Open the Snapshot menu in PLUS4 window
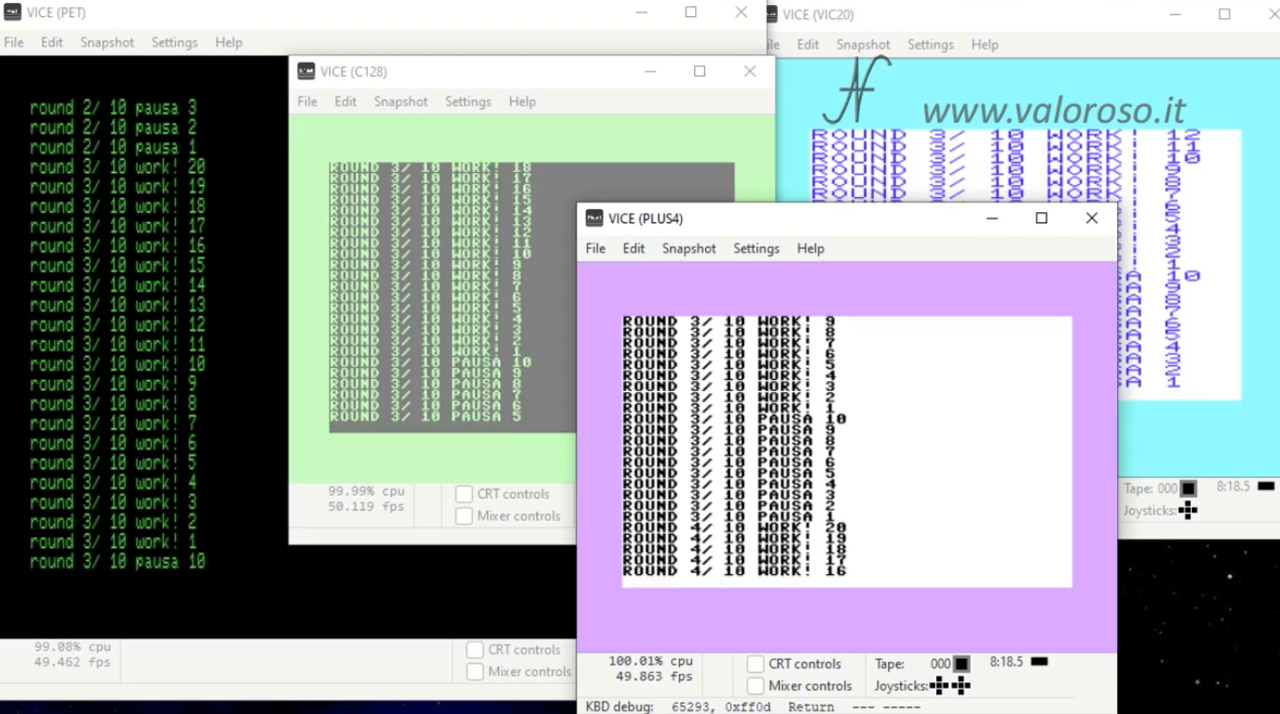The height and width of the screenshot is (714, 1280). point(689,248)
